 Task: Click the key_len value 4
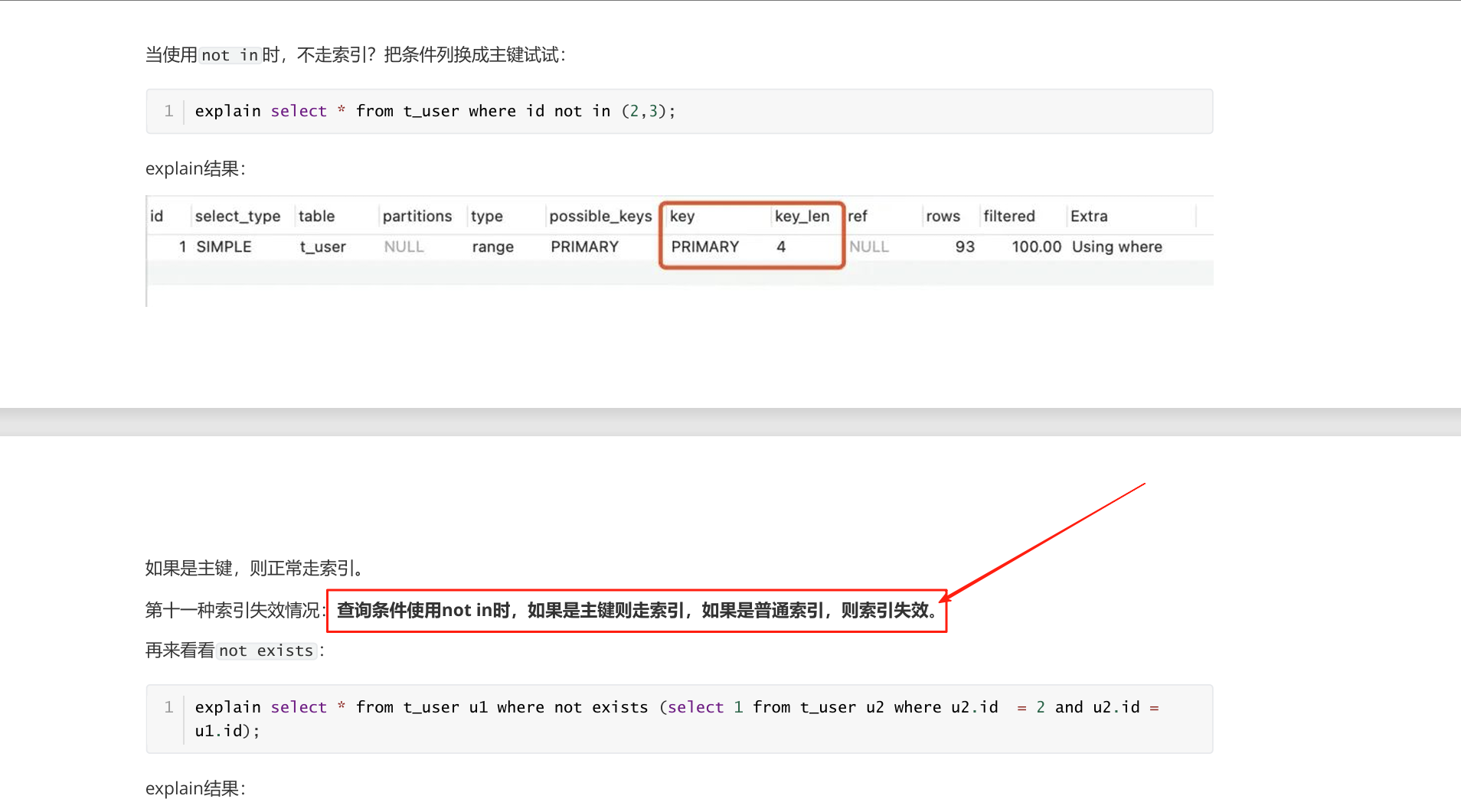(x=780, y=247)
